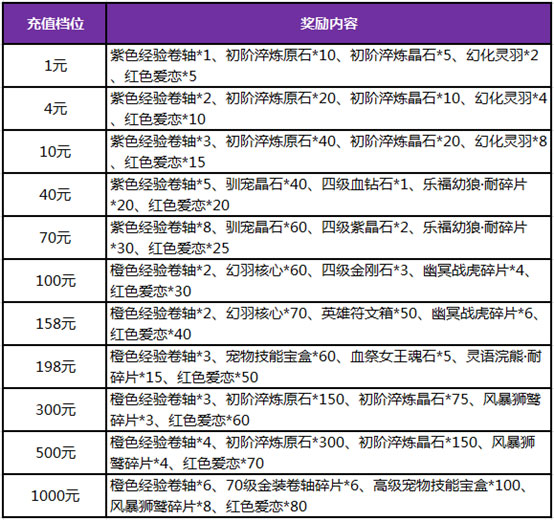
Task: Select the 4元 tier cell
Action: tap(55, 108)
